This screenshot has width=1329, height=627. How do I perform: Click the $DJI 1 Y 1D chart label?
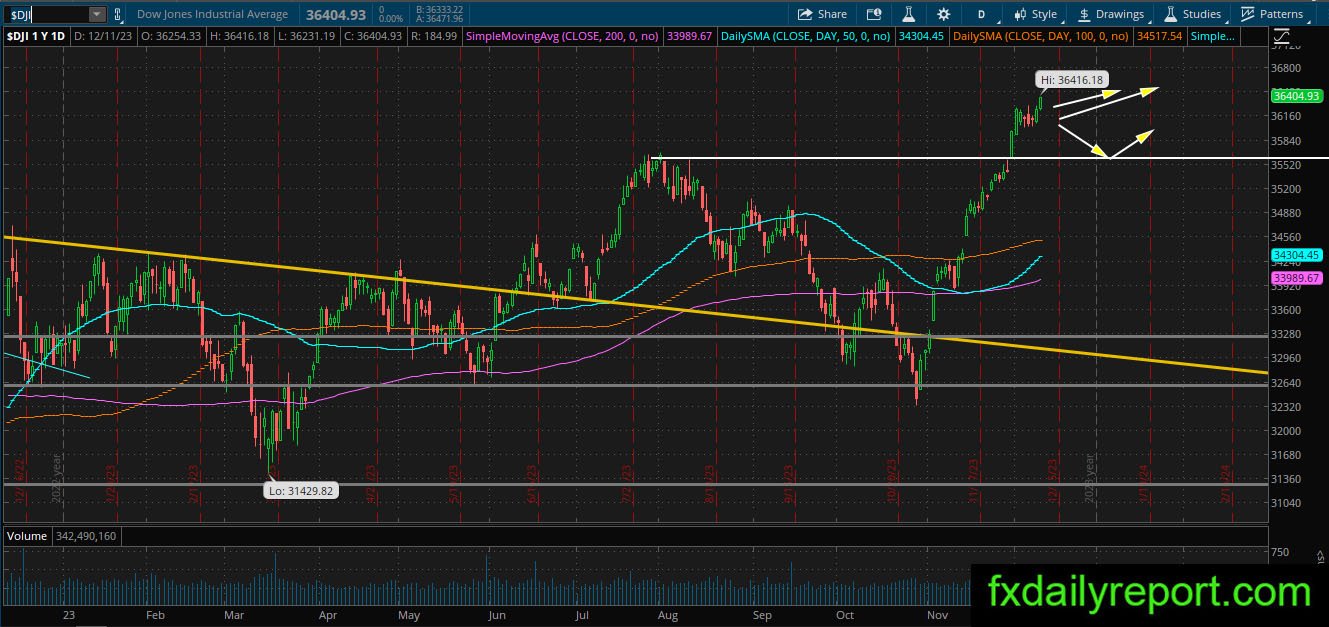click(x=37, y=36)
